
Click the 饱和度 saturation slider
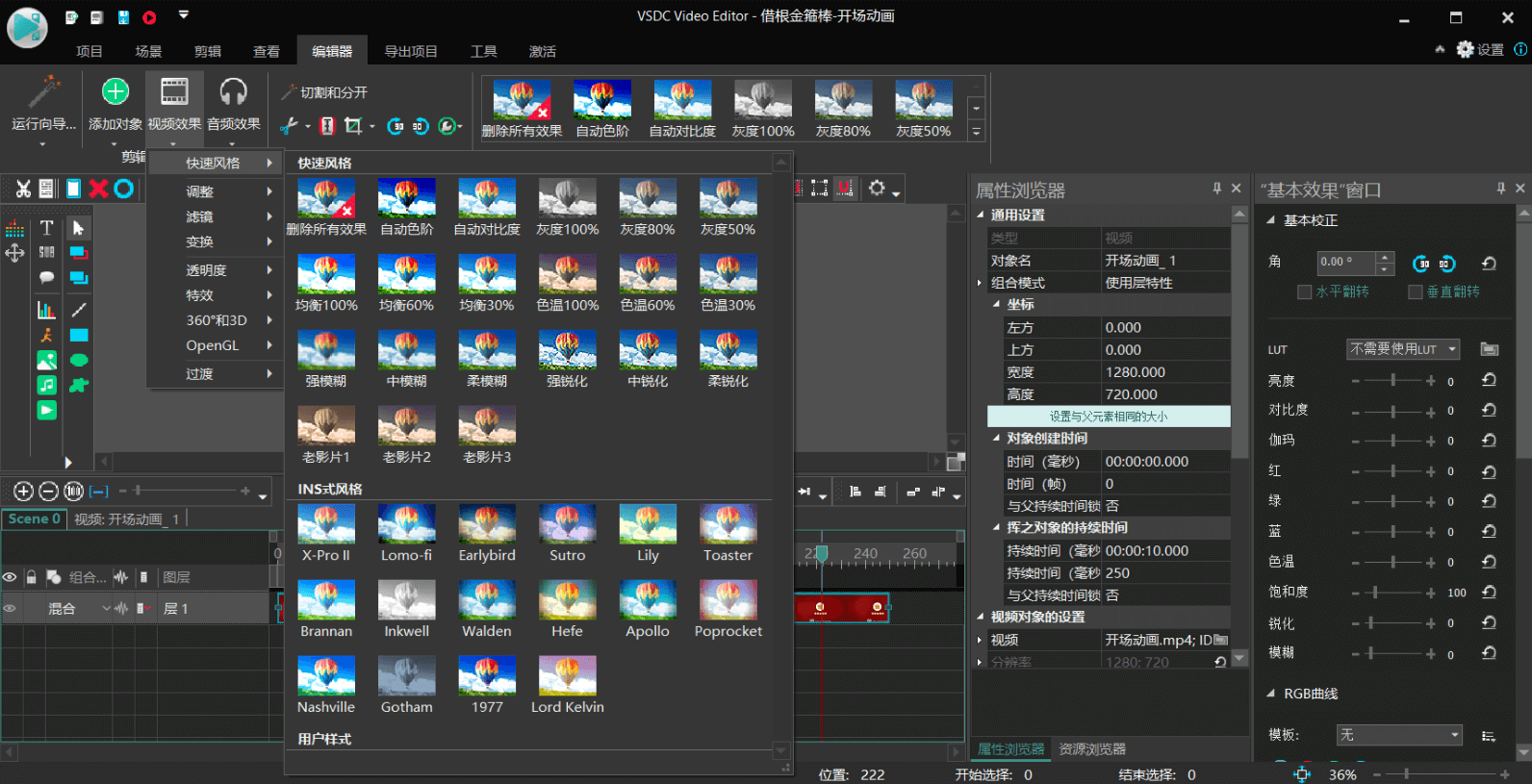[x=1392, y=593]
